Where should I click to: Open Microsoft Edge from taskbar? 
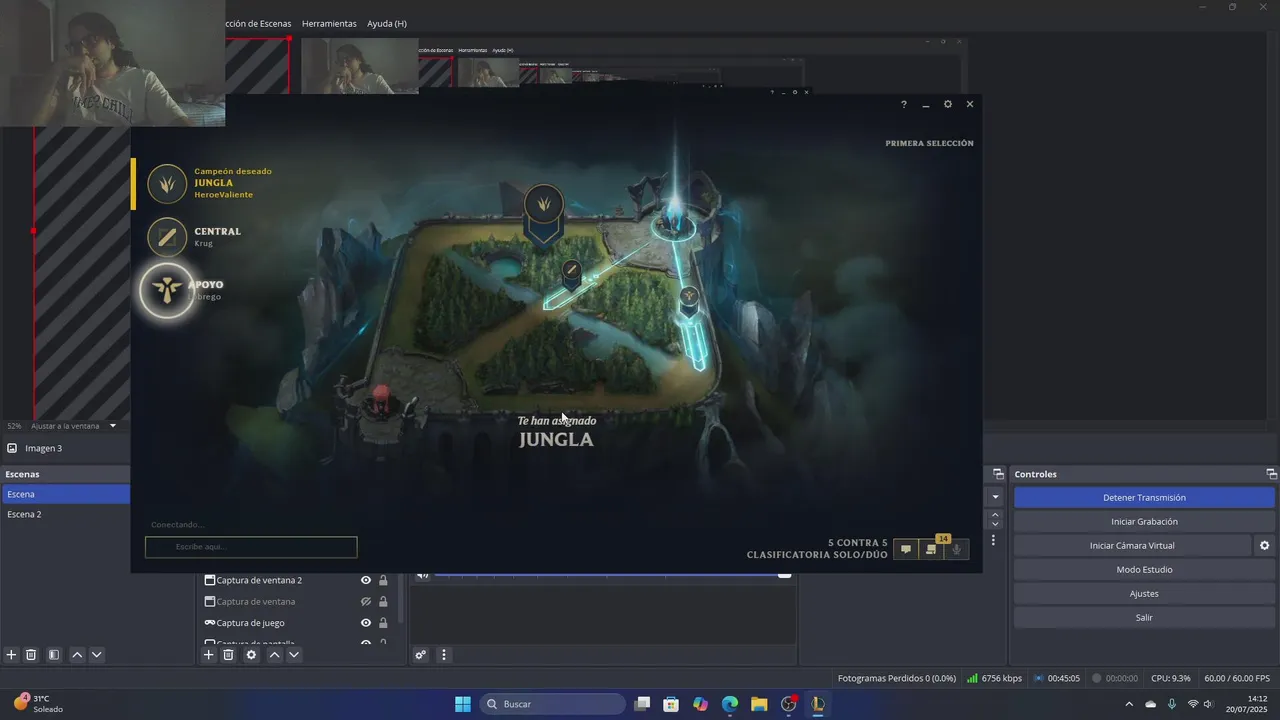tap(730, 704)
